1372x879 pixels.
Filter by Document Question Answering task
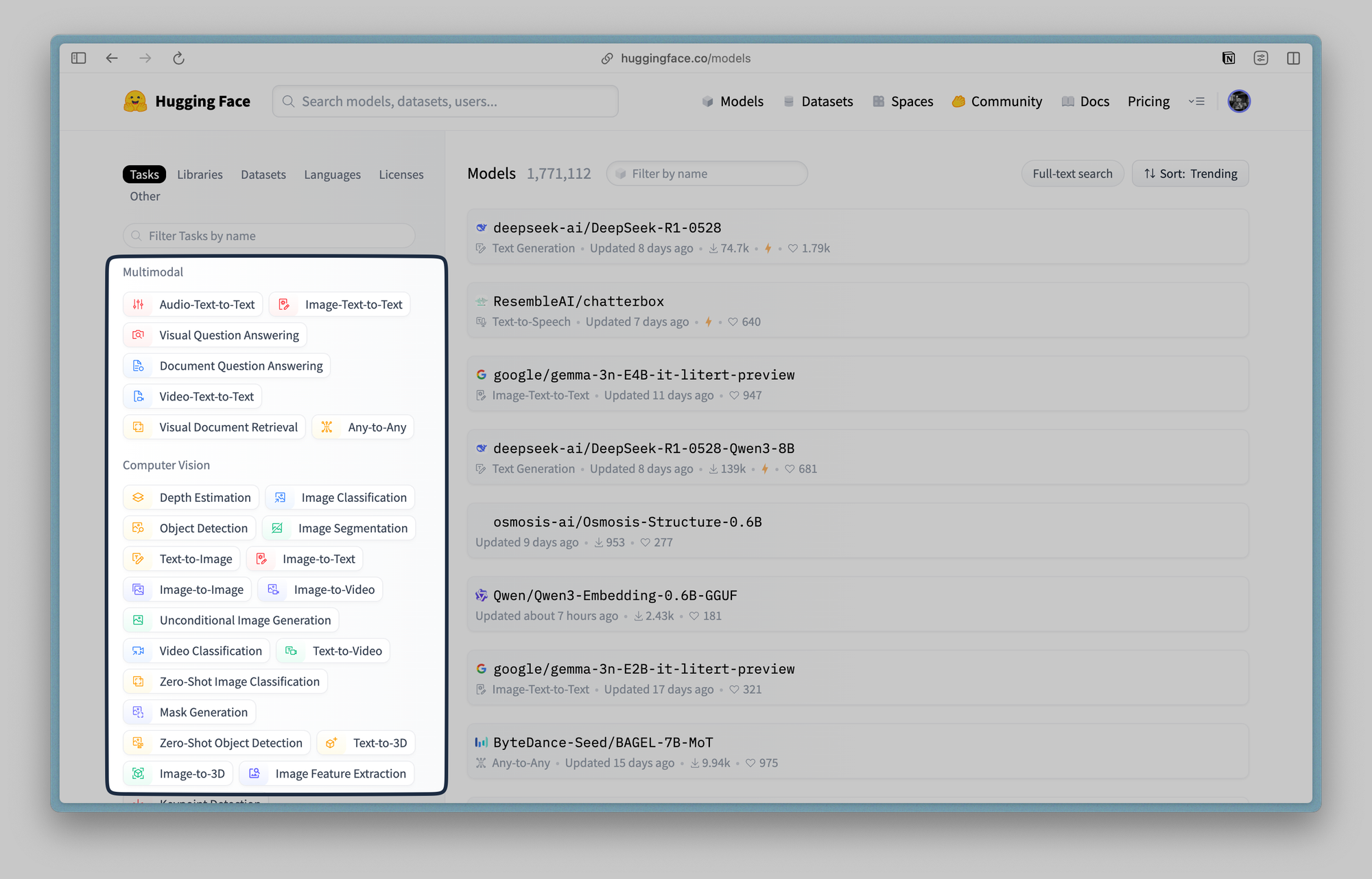(226, 366)
